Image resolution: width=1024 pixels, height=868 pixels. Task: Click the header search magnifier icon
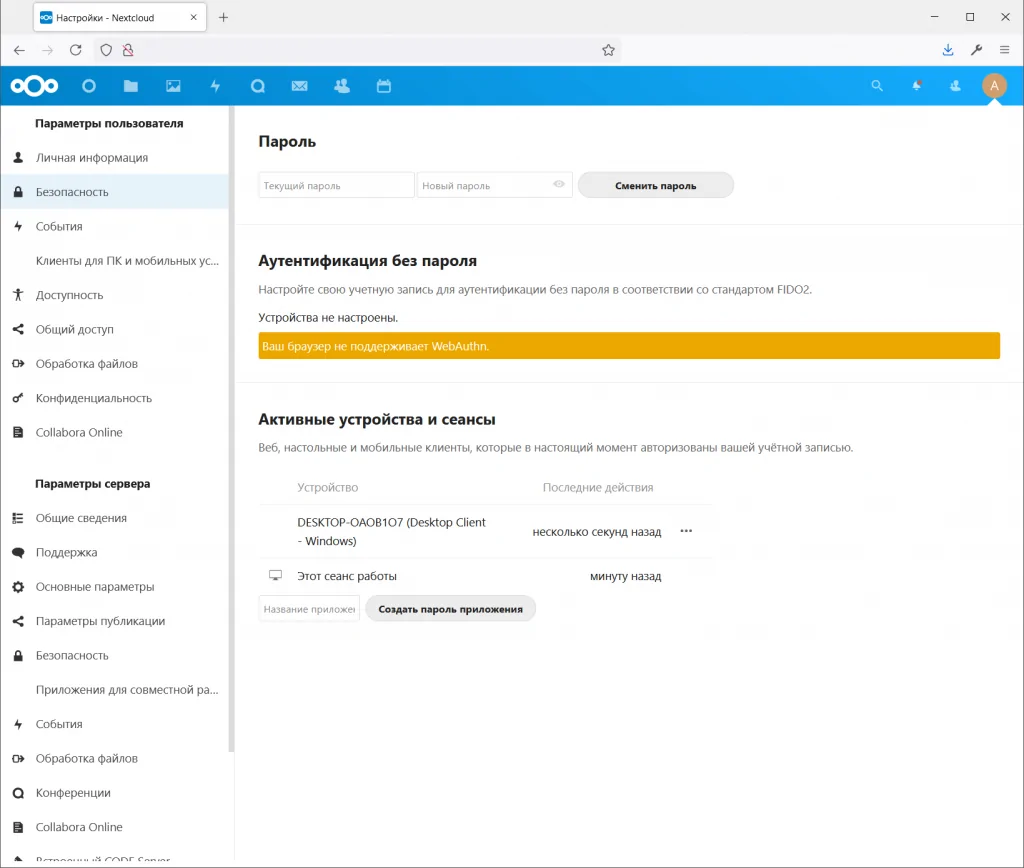877,86
